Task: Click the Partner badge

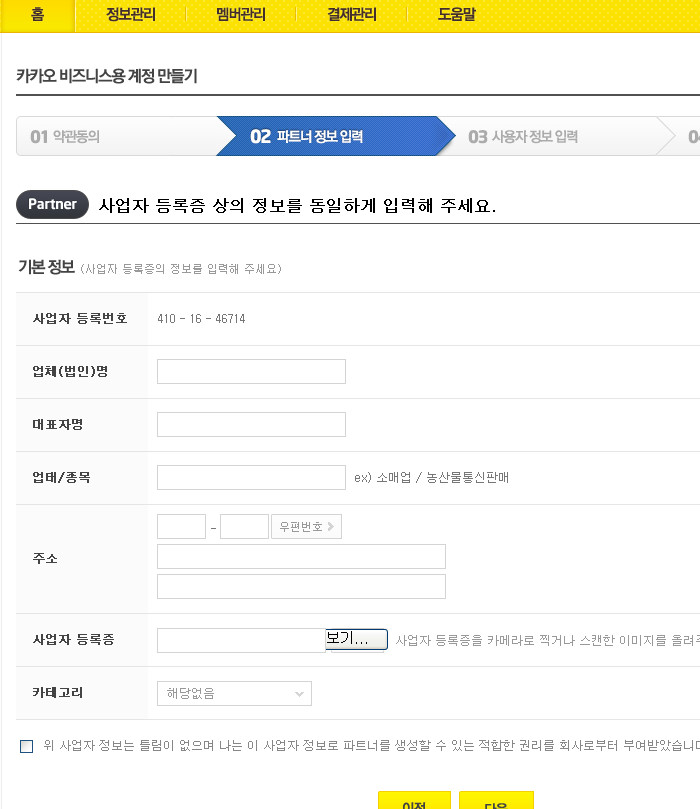Action: tap(53, 204)
